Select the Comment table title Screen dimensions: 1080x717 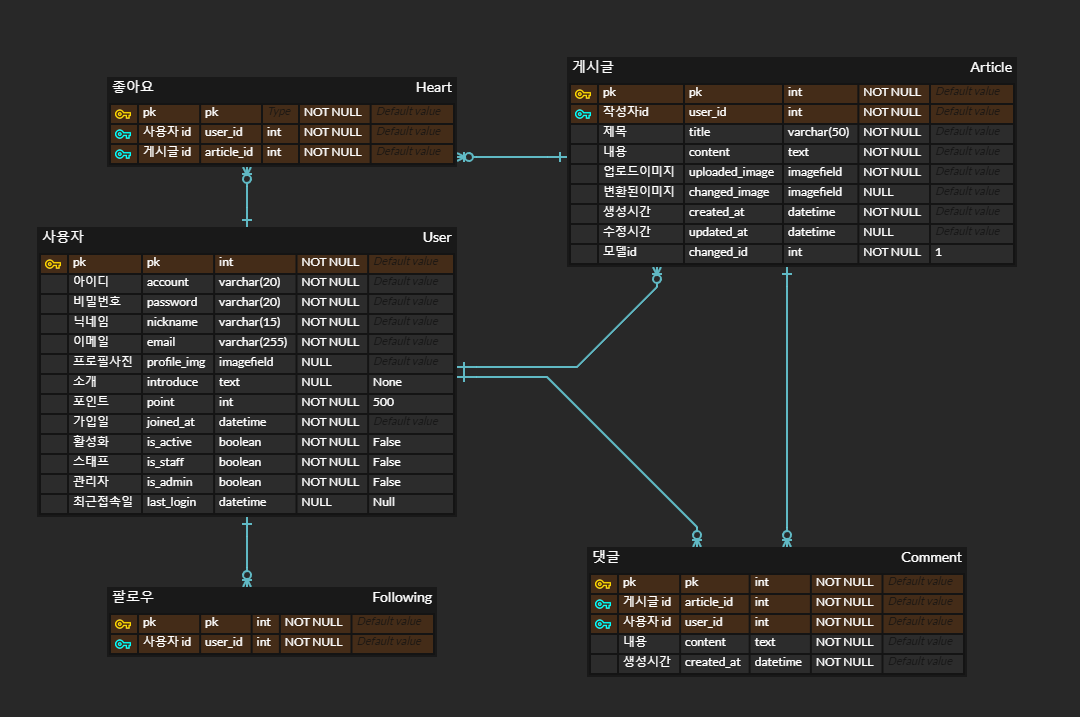pos(931,557)
